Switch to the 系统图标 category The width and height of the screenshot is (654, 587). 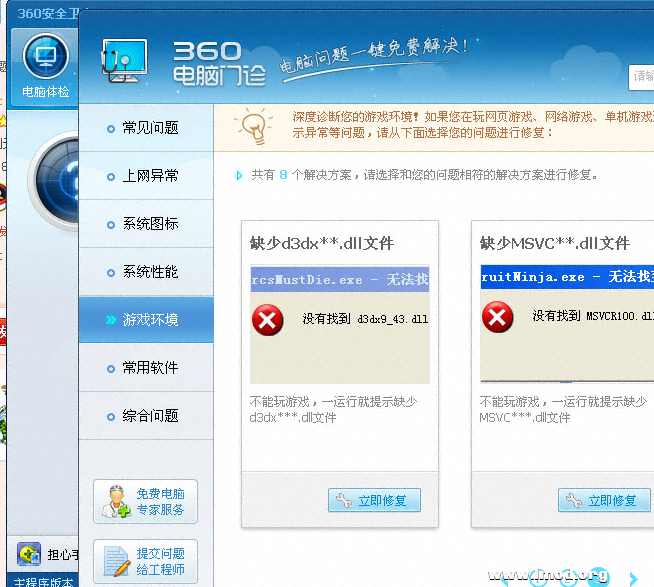(x=146, y=224)
